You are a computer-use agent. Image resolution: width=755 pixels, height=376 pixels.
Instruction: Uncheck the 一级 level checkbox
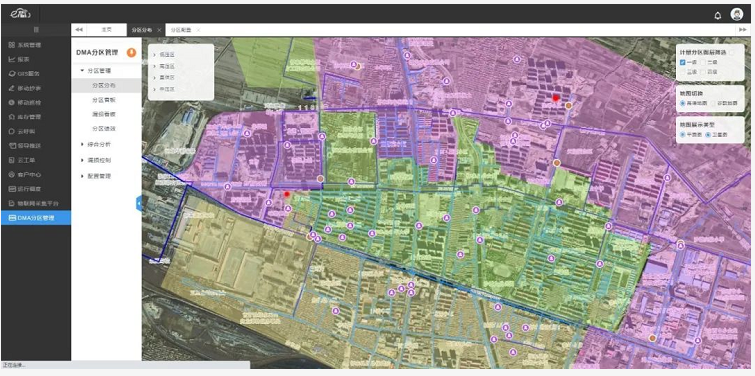(683, 63)
